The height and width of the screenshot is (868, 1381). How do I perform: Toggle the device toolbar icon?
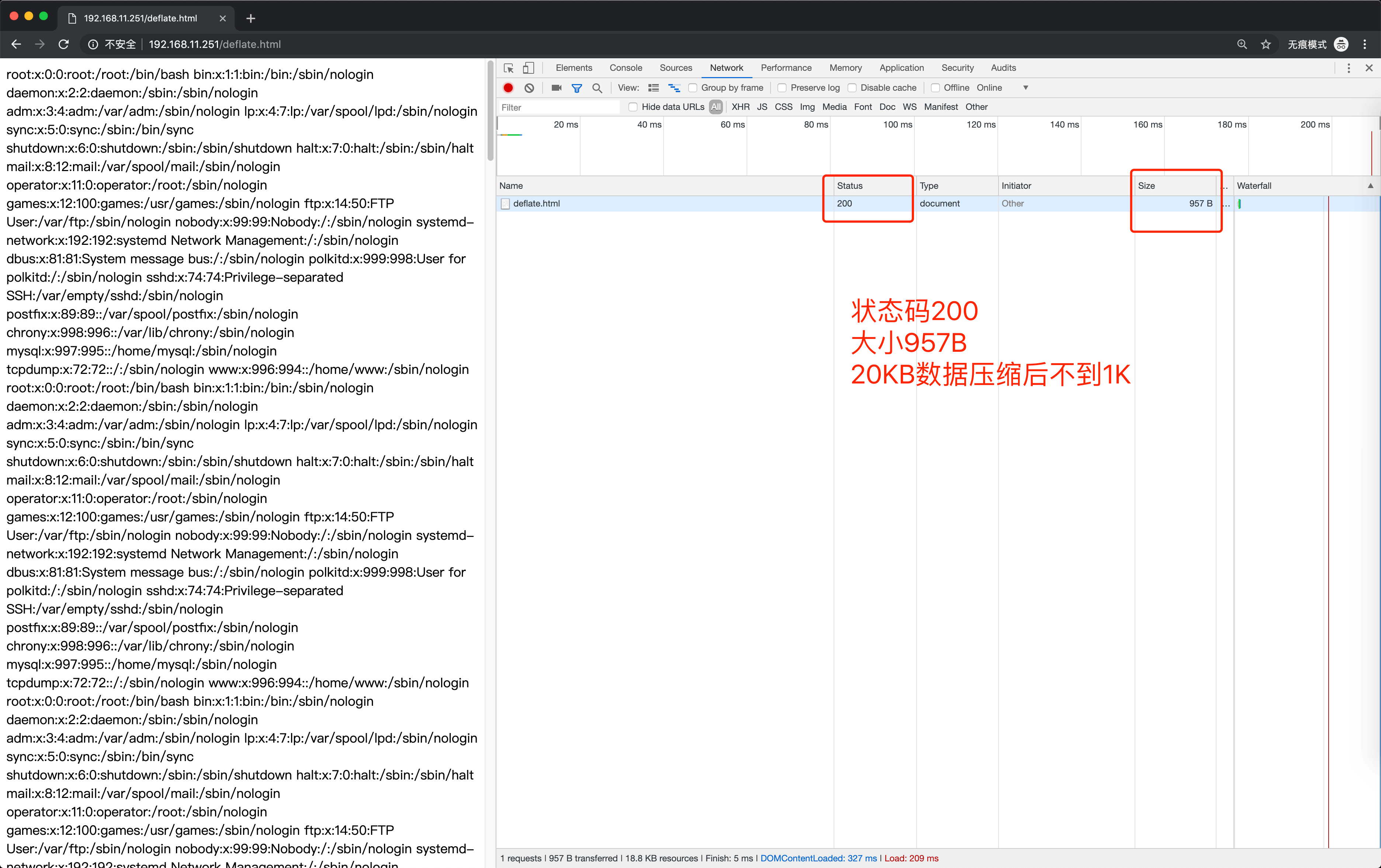528,67
